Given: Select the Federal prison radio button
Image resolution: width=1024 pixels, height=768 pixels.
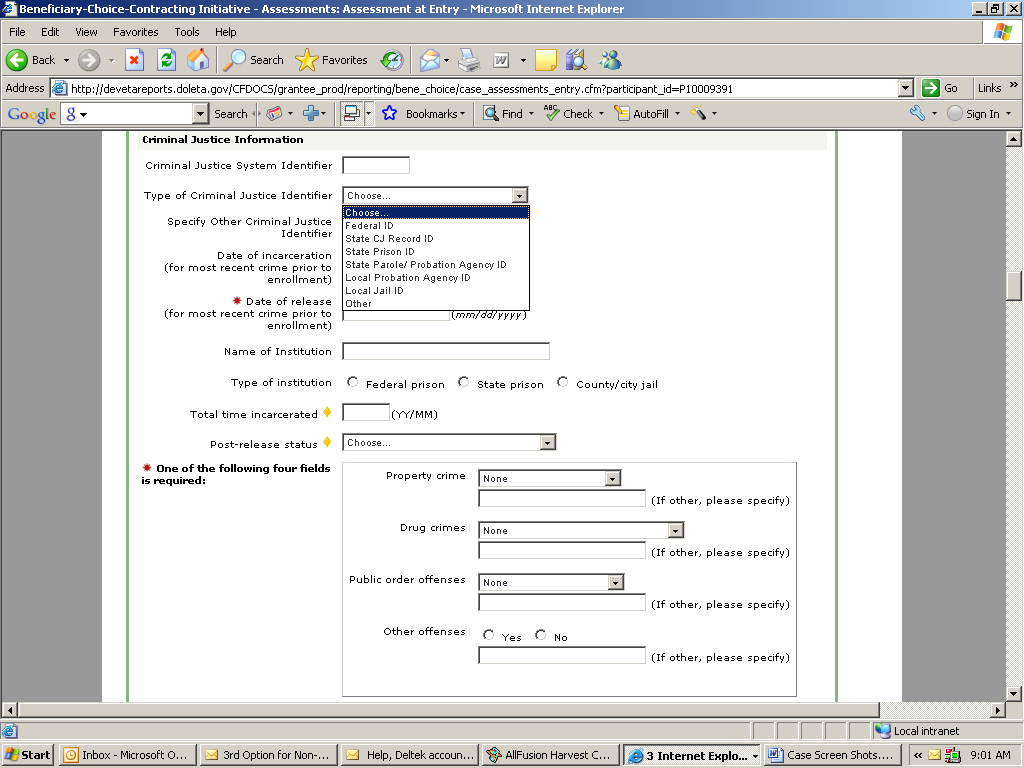Looking at the screenshot, I should point(353,383).
